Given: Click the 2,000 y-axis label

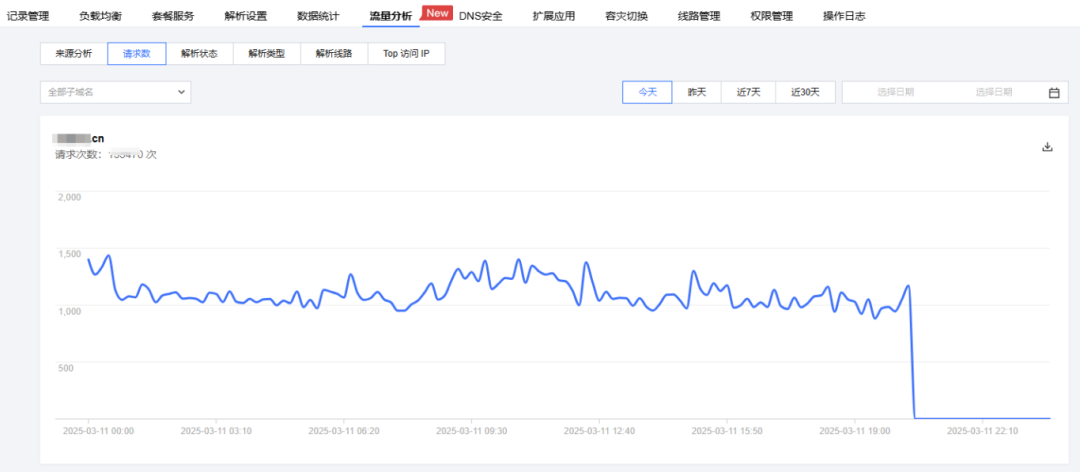Looking at the screenshot, I should pos(68,196).
